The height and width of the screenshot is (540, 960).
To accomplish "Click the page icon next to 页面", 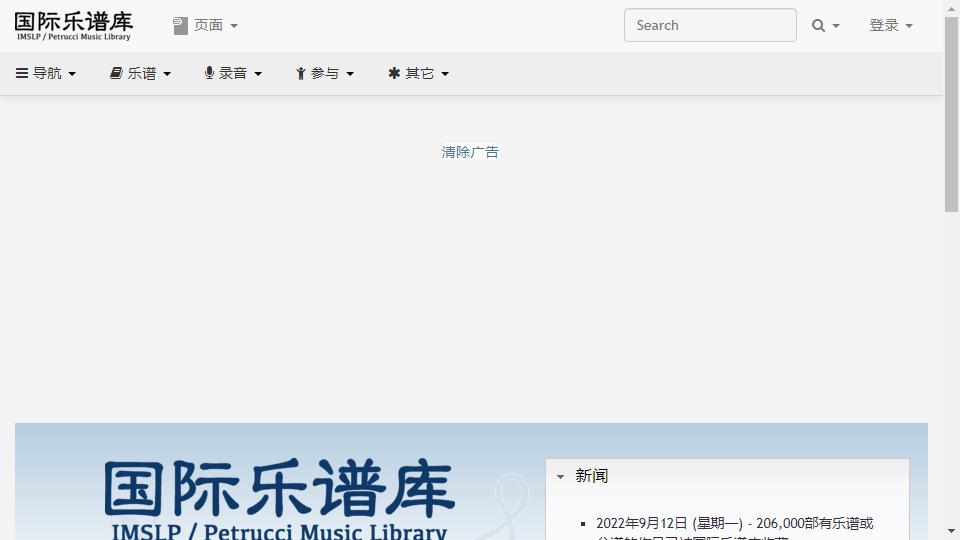I will (180, 26).
